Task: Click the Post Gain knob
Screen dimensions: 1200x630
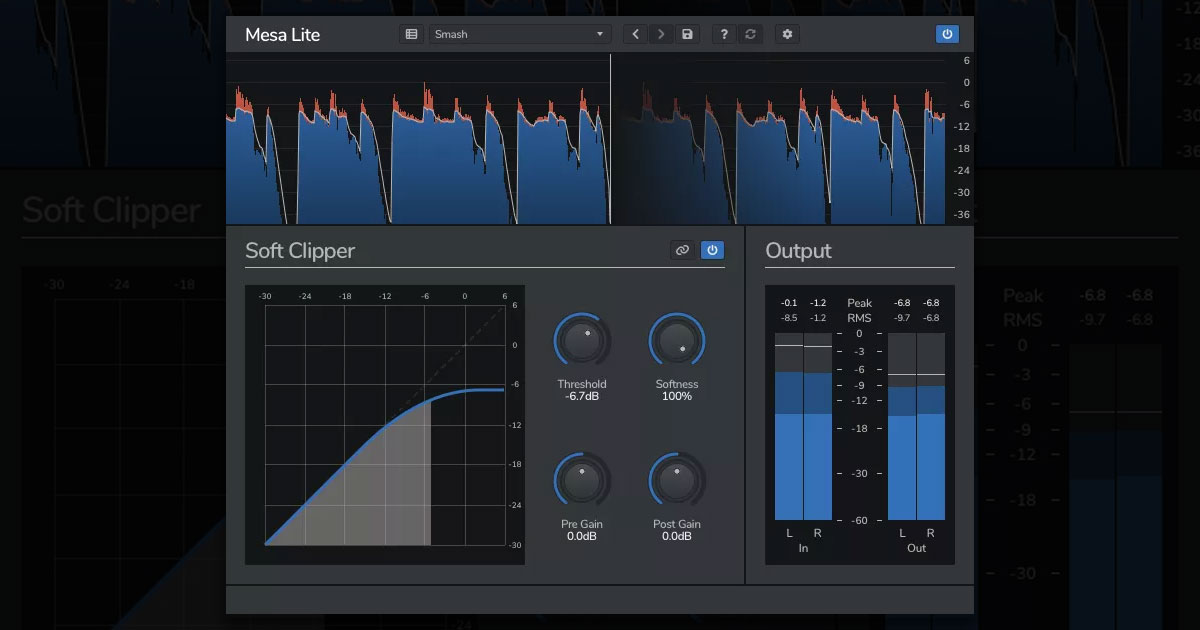Action: 677,482
